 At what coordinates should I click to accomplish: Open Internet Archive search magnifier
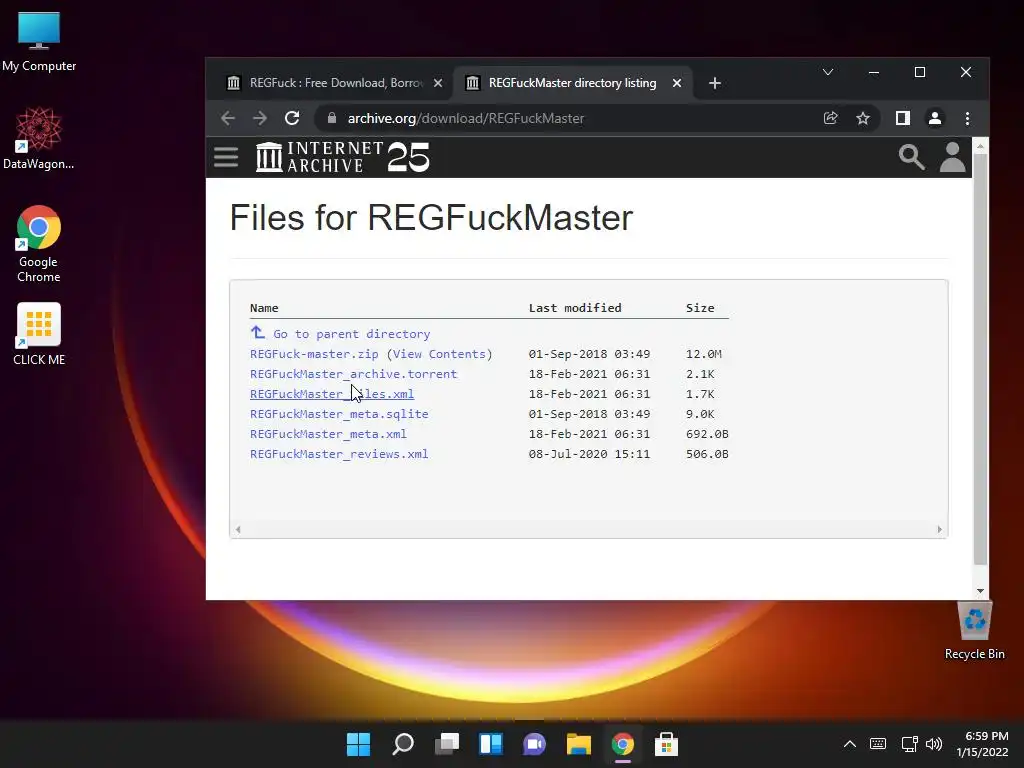[x=911, y=157]
